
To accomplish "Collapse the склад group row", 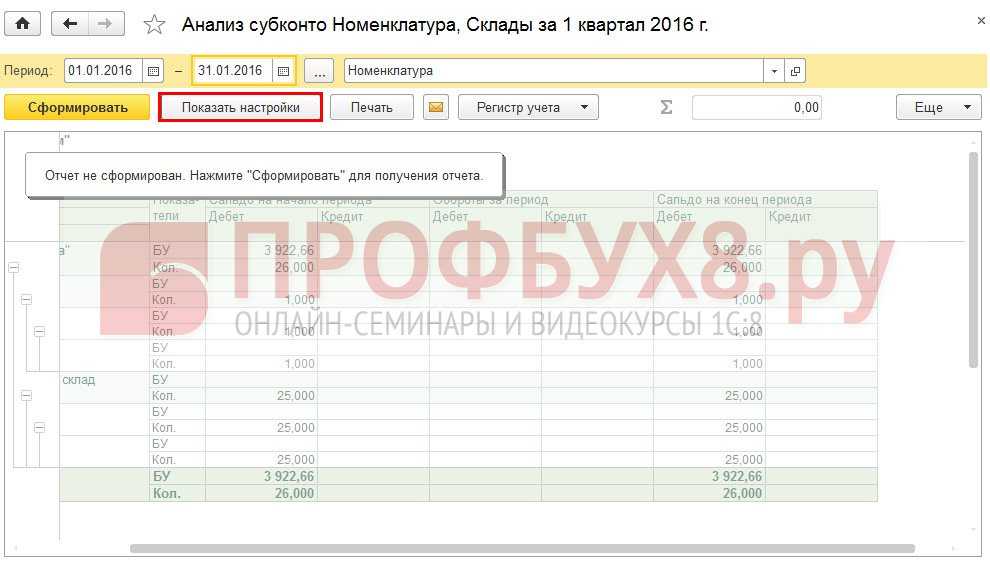I will [x=27, y=396].
